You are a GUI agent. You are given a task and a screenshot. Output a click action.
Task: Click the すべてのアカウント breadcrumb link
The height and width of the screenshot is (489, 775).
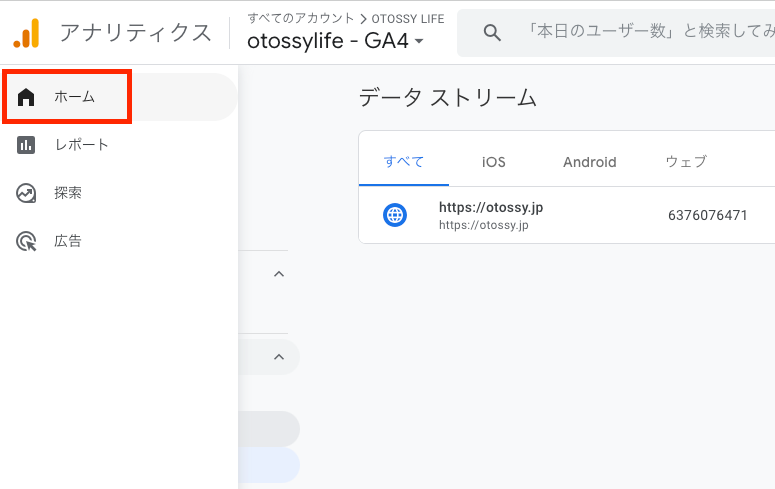300,17
